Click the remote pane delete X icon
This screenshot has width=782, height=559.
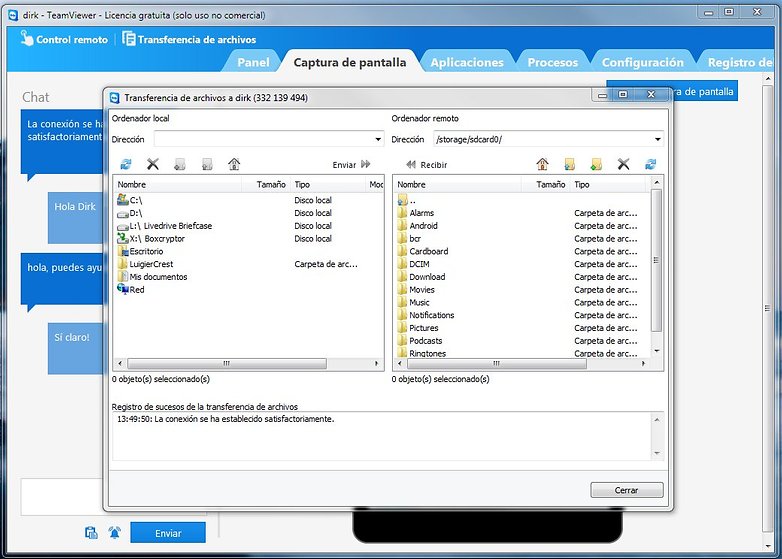623,164
